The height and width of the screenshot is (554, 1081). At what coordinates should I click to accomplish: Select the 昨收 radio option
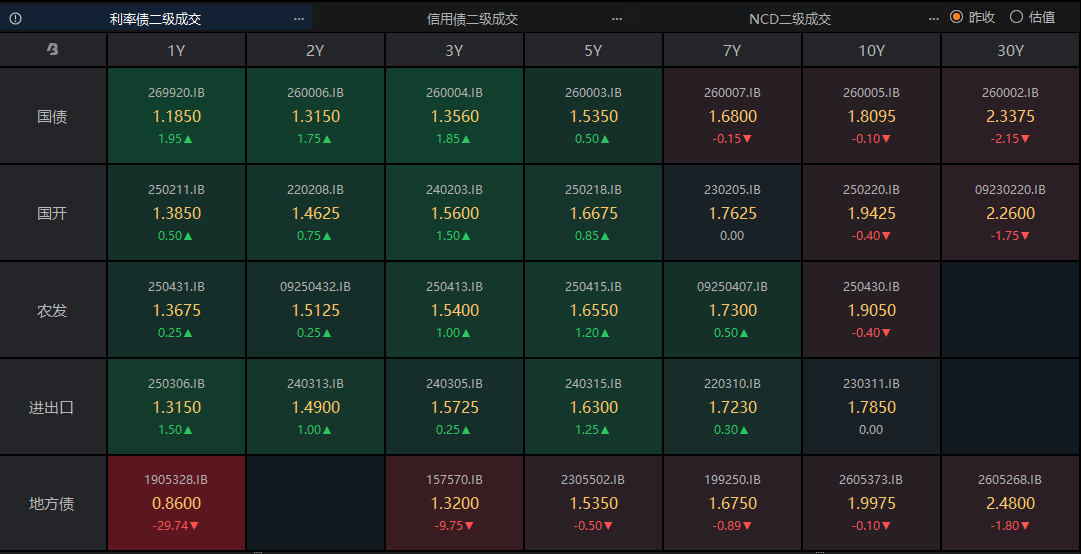973,17
